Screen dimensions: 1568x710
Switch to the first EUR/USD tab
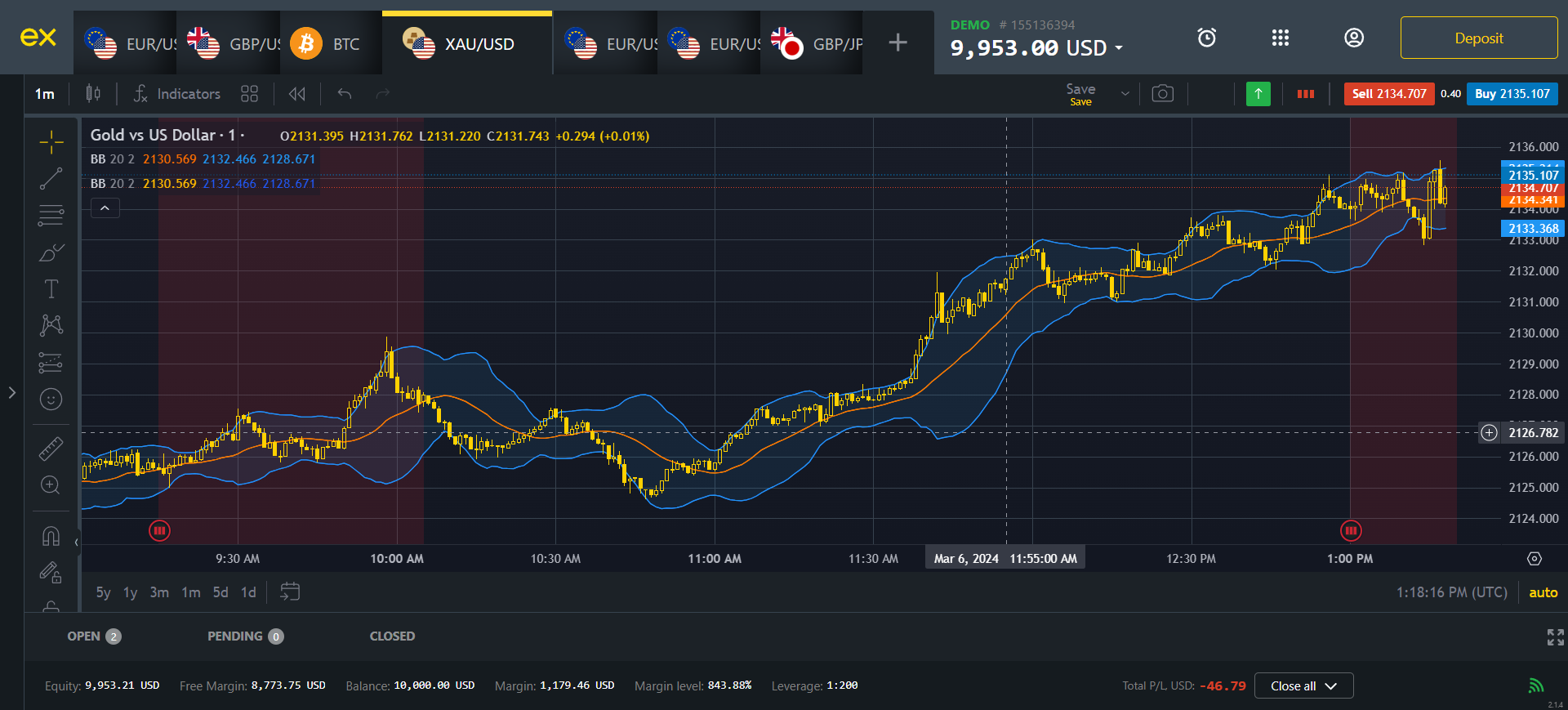(x=125, y=43)
